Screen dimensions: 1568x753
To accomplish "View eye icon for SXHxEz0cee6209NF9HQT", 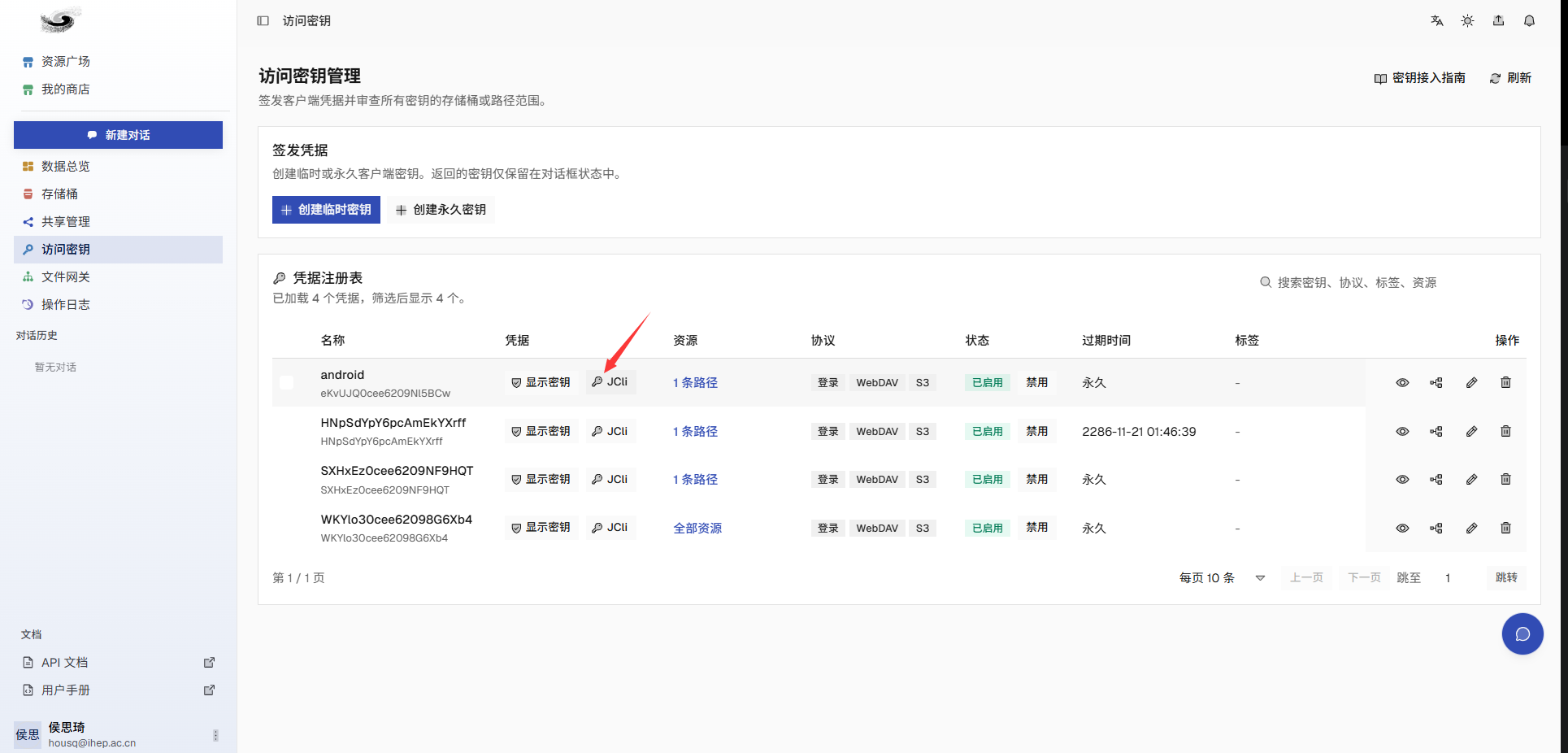I will (1402, 480).
